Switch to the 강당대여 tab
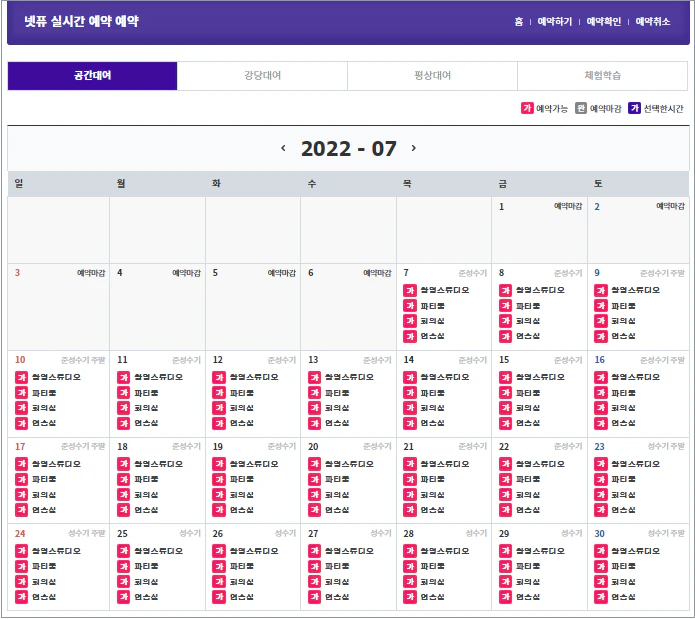This screenshot has width=695, height=619. tap(262, 76)
